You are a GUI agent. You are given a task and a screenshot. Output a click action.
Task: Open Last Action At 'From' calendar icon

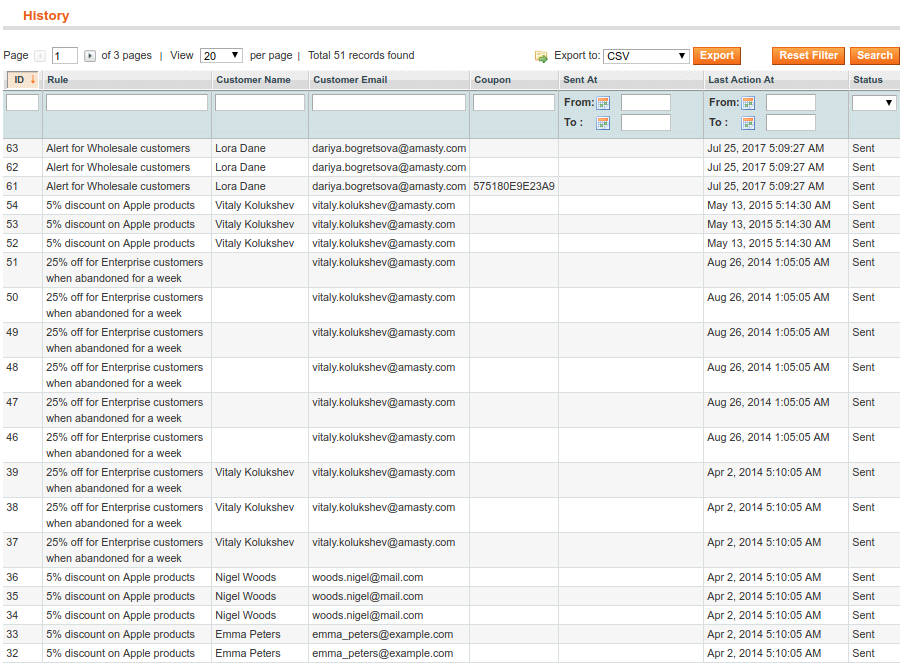click(x=748, y=103)
